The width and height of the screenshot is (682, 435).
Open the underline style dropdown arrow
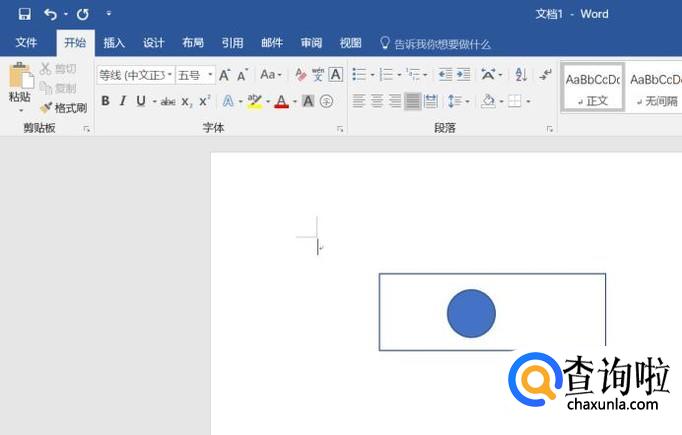tap(154, 102)
